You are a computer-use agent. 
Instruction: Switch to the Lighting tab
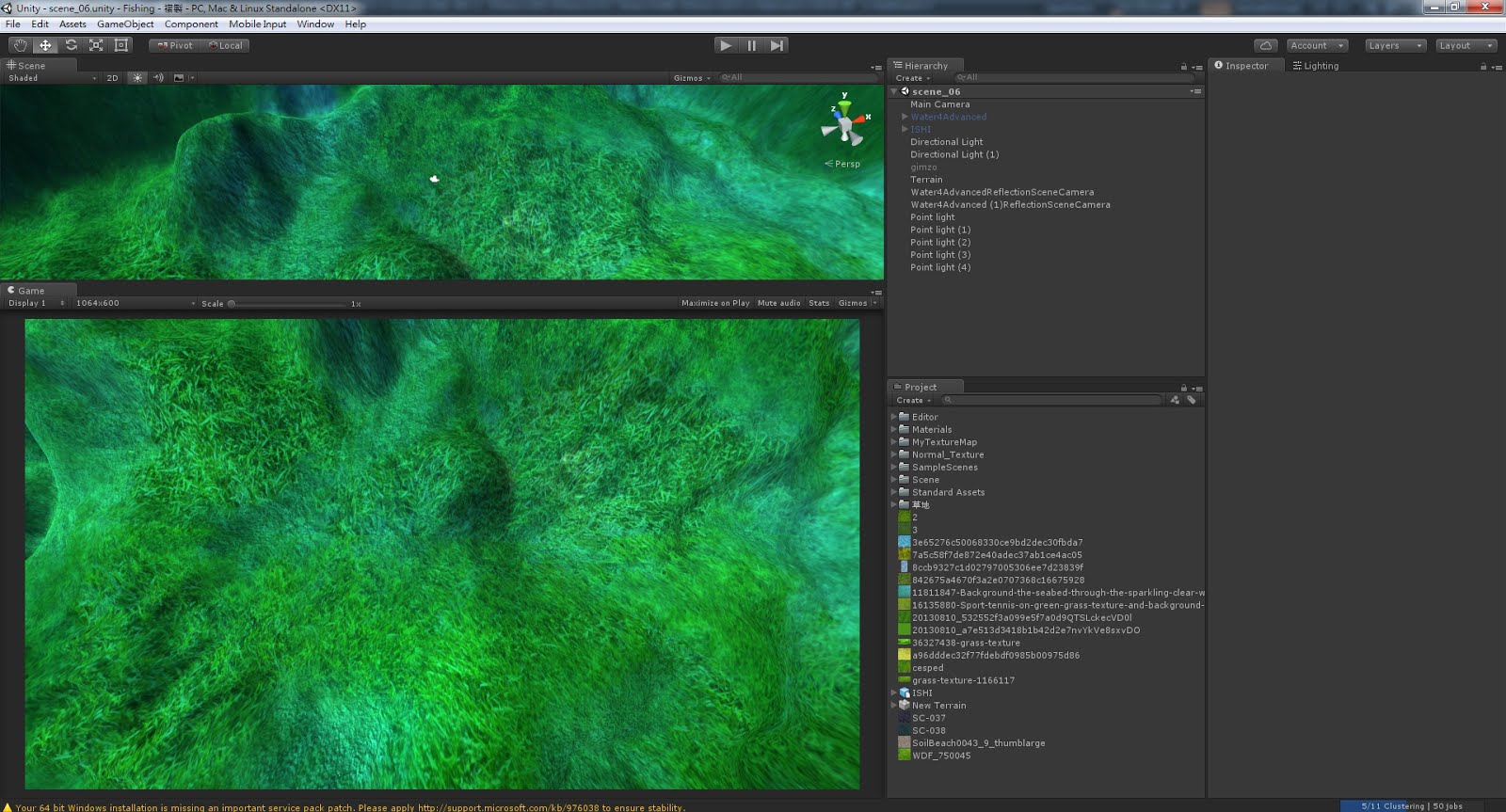click(1316, 66)
